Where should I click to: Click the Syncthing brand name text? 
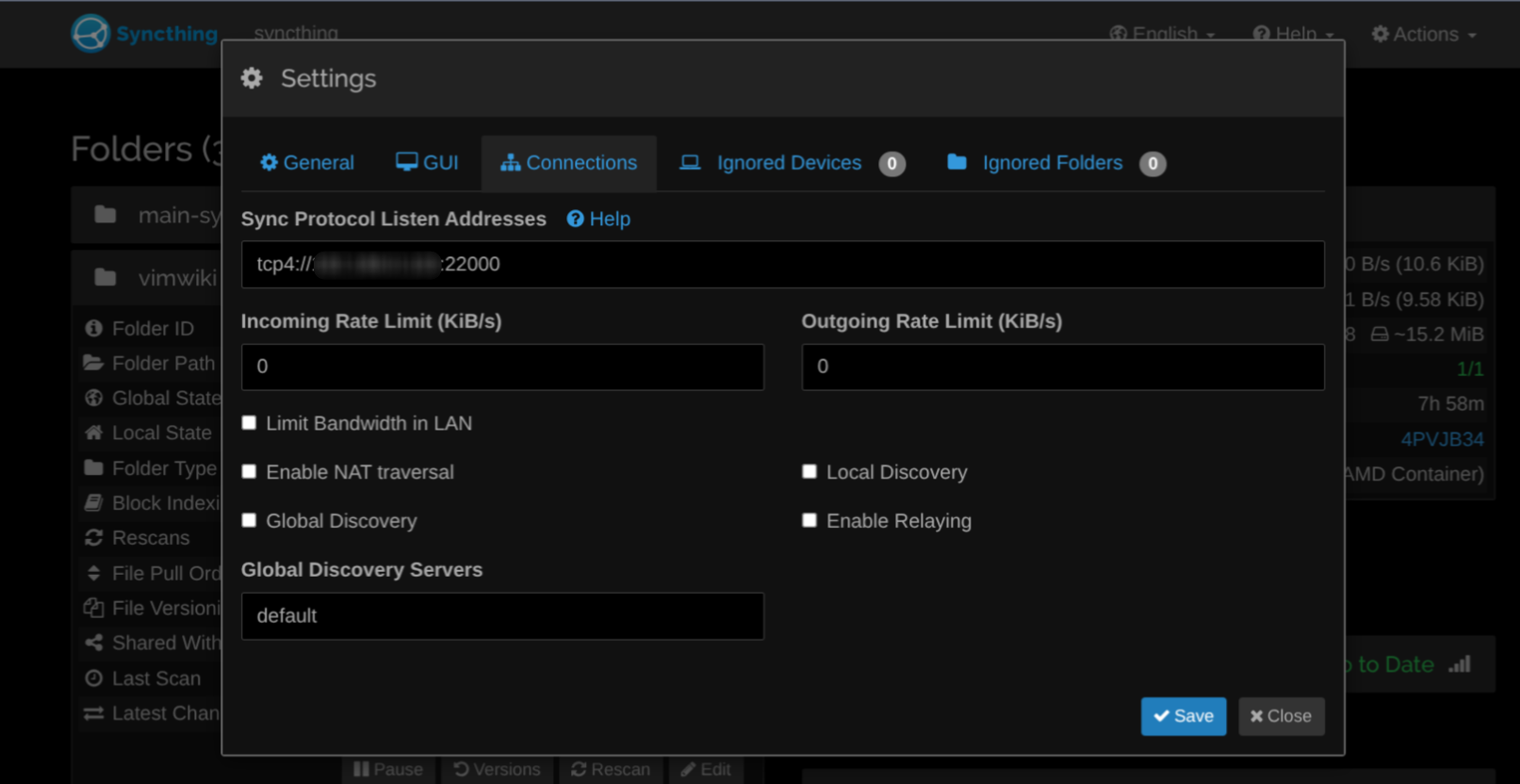tap(167, 34)
